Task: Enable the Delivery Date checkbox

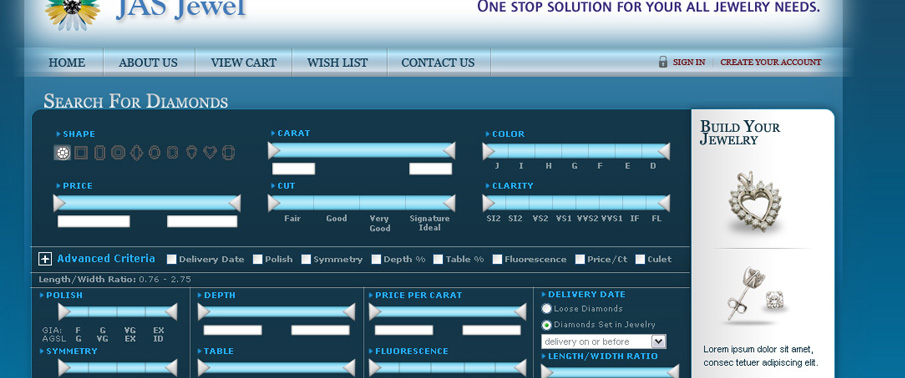Action: 171,259
